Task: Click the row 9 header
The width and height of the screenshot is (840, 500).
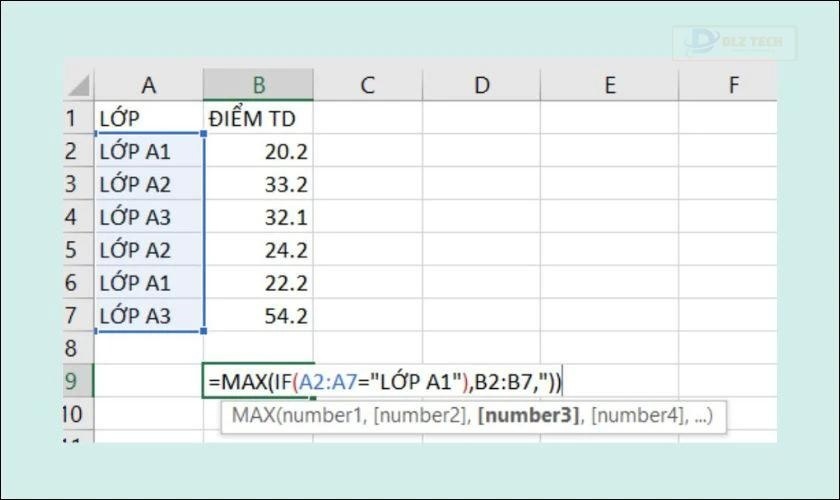Action: (x=73, y=381)
